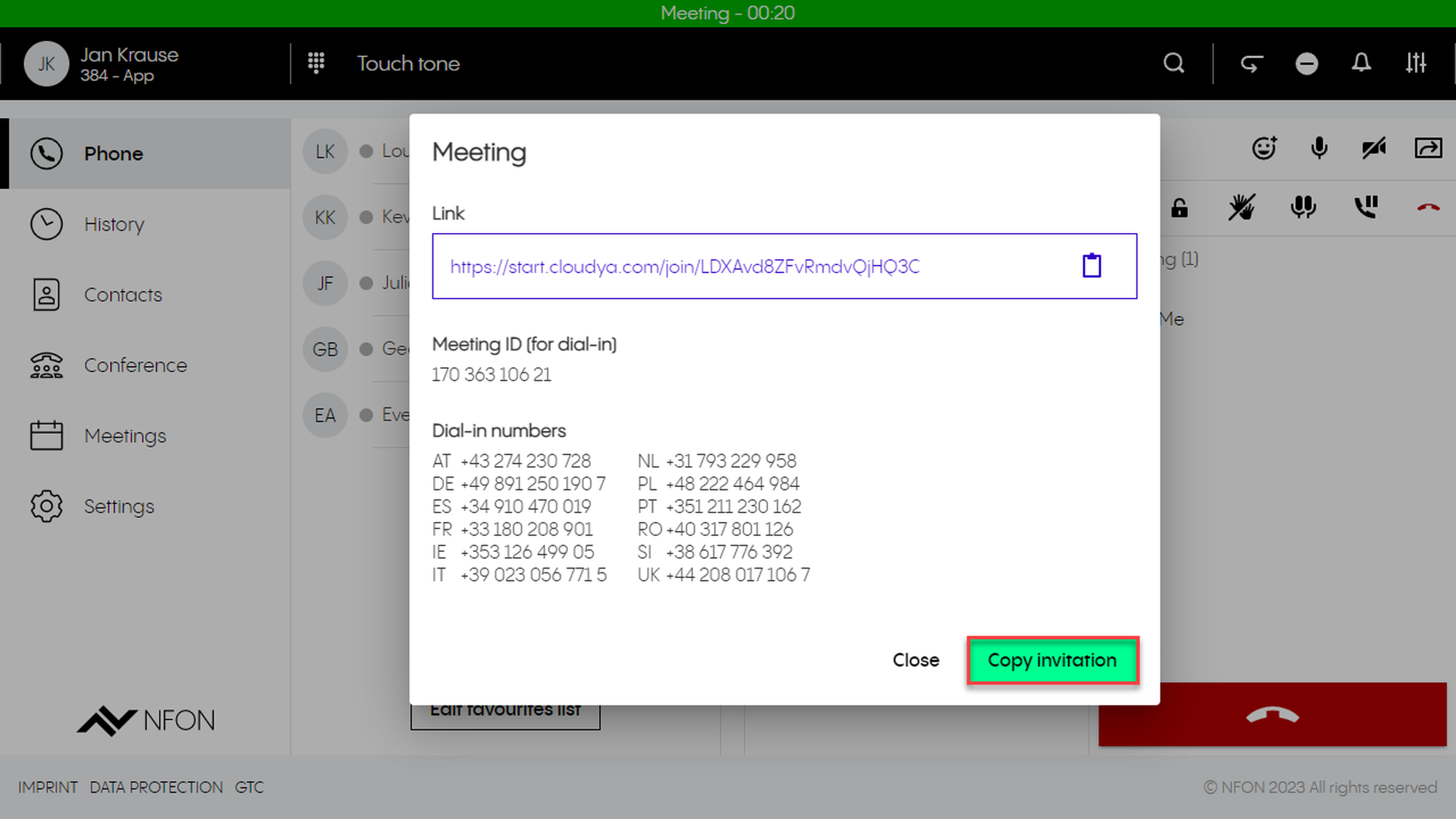Close the Meeting dialog
The height and width of the screenshot is (819, 1456).
915,660
